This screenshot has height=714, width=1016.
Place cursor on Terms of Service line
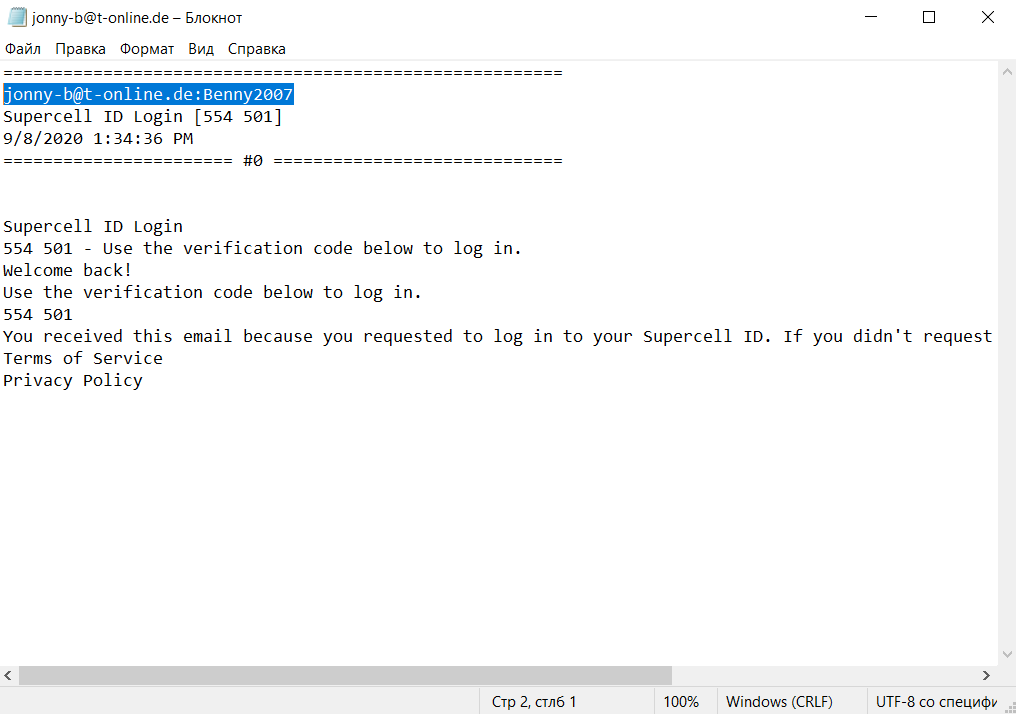[83, 358]
